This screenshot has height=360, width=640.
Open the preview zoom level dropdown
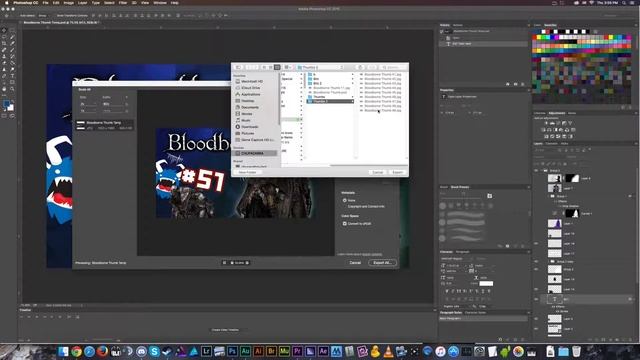(x=239, y=263)
